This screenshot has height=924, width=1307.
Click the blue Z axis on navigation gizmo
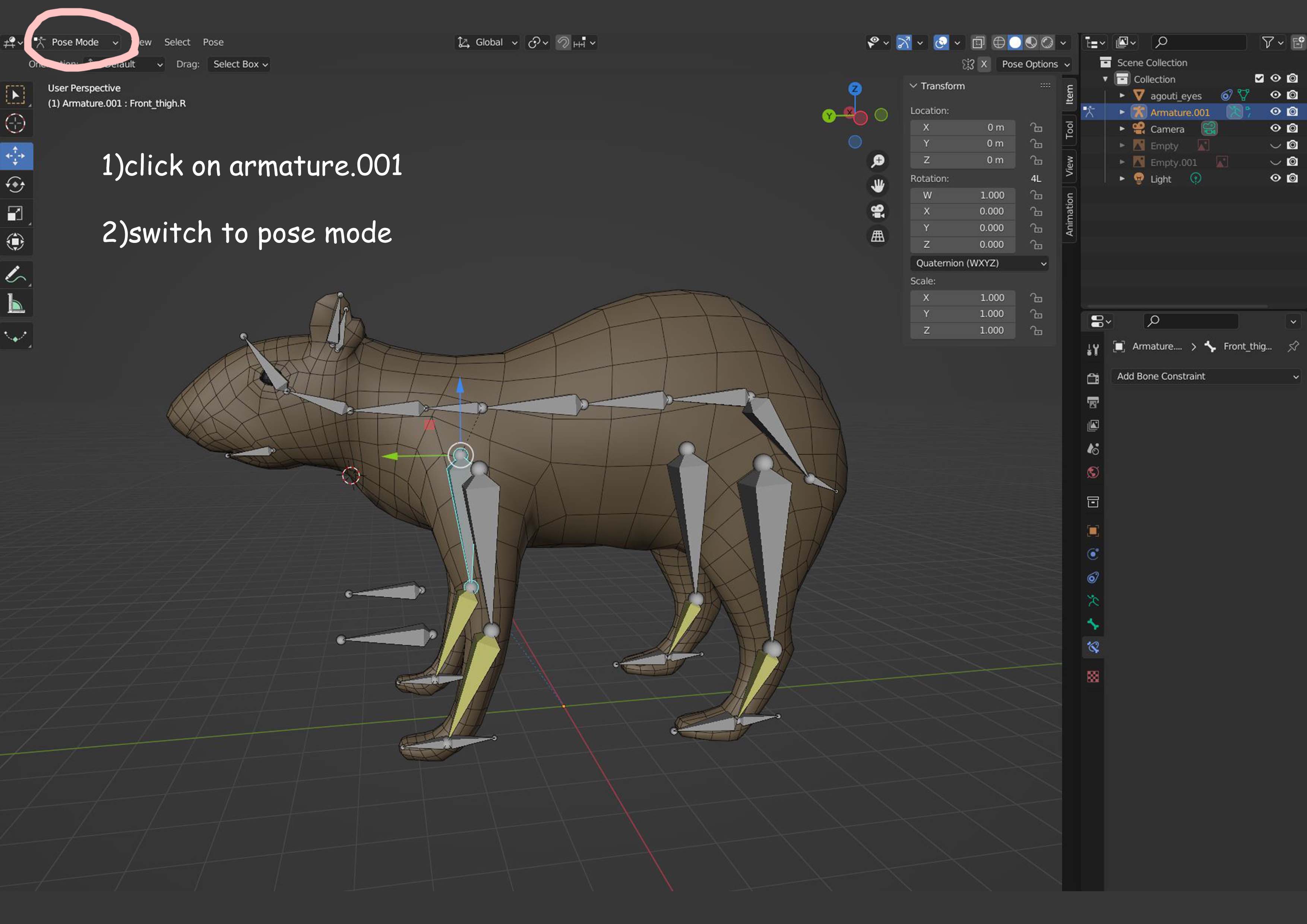point(854,89)
